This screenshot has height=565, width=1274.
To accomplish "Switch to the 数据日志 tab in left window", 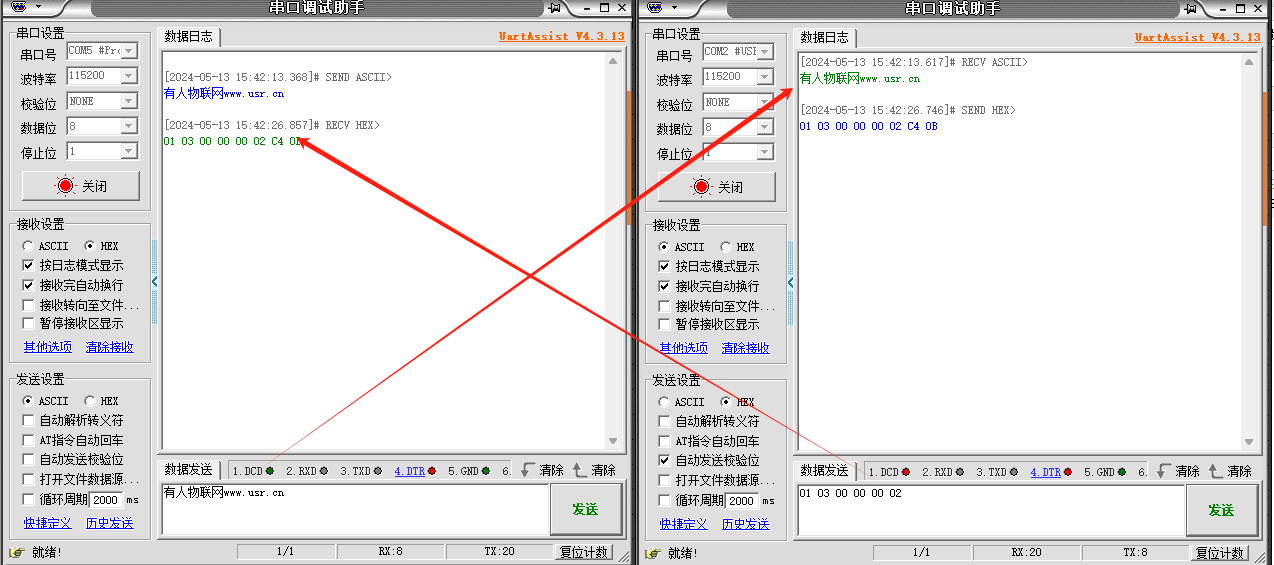I will (x=189, y=37).
